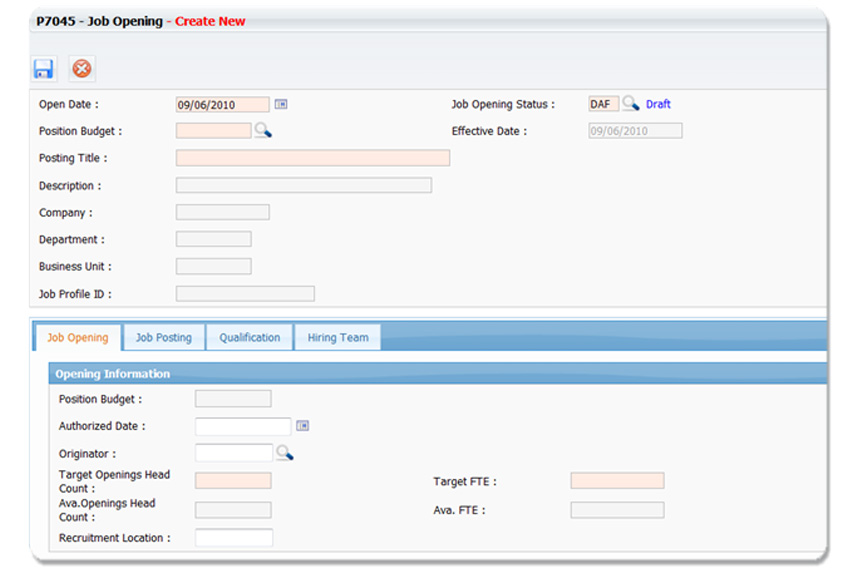Click the Job Opening Status code field
843x574 pixels.
point(603,104)
